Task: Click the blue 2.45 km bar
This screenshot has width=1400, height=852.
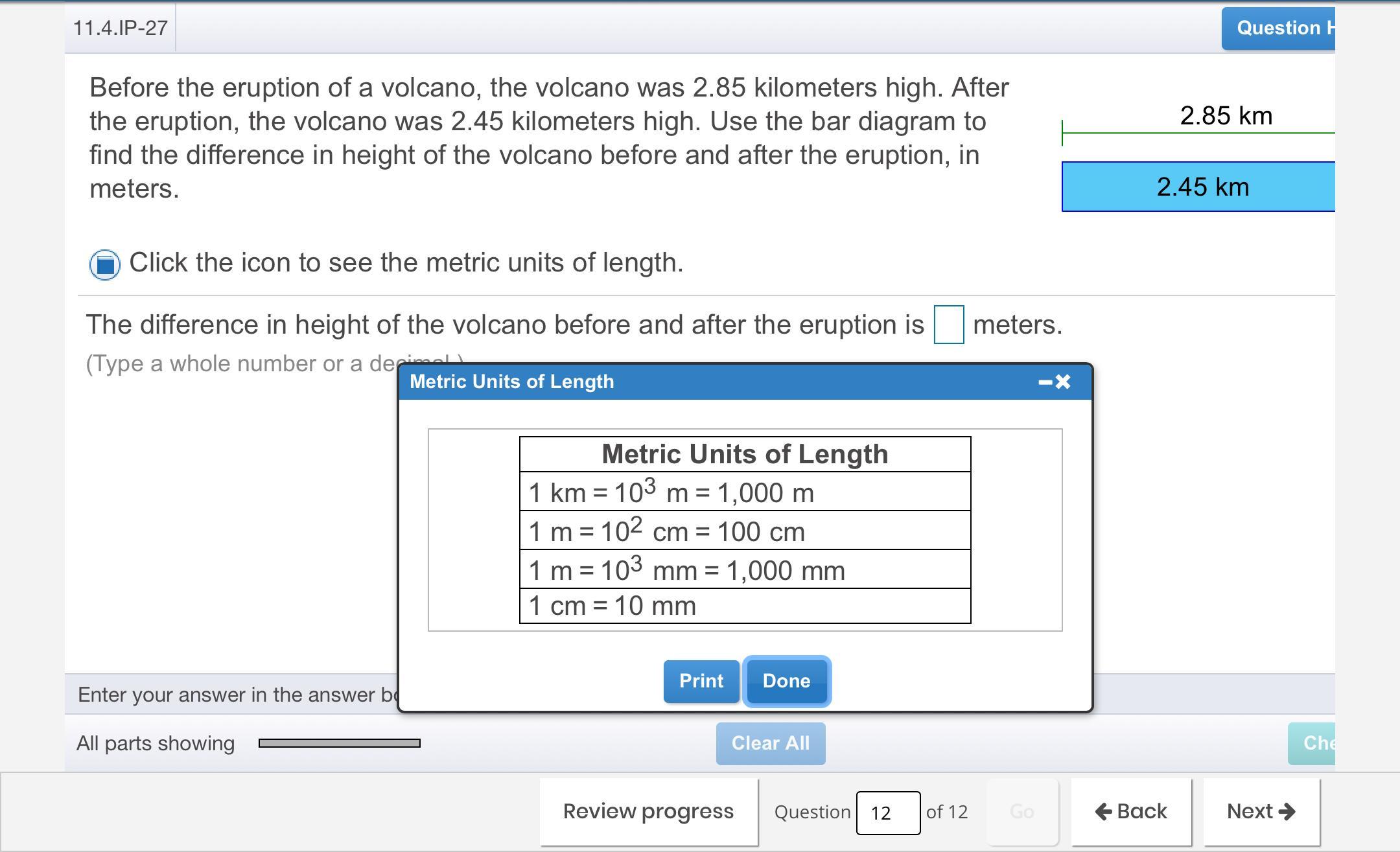Action: point(1199,187)
